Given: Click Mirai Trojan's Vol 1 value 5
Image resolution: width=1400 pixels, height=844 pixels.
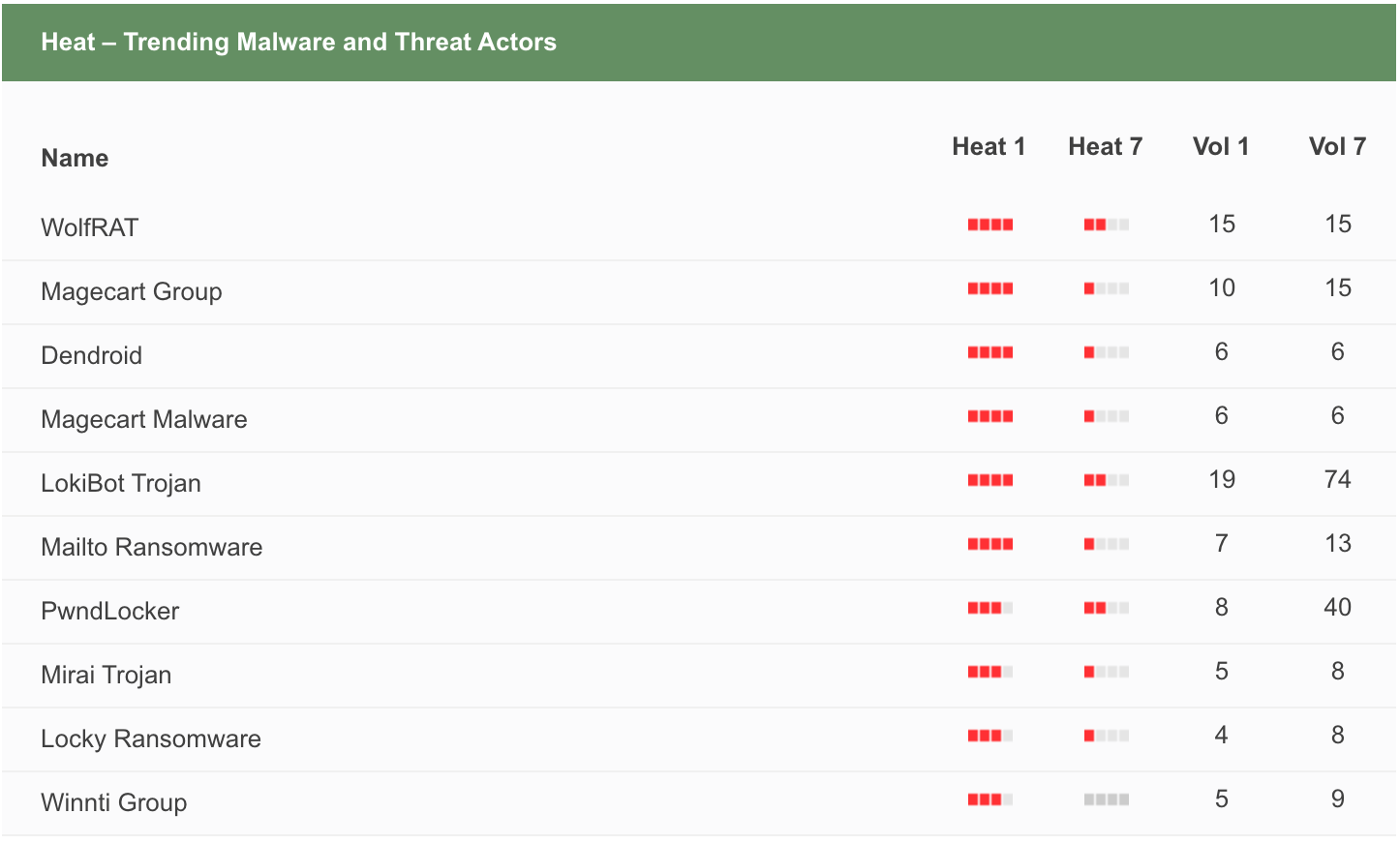Looking at the screenshot, I should click(x=1222, y=671).
